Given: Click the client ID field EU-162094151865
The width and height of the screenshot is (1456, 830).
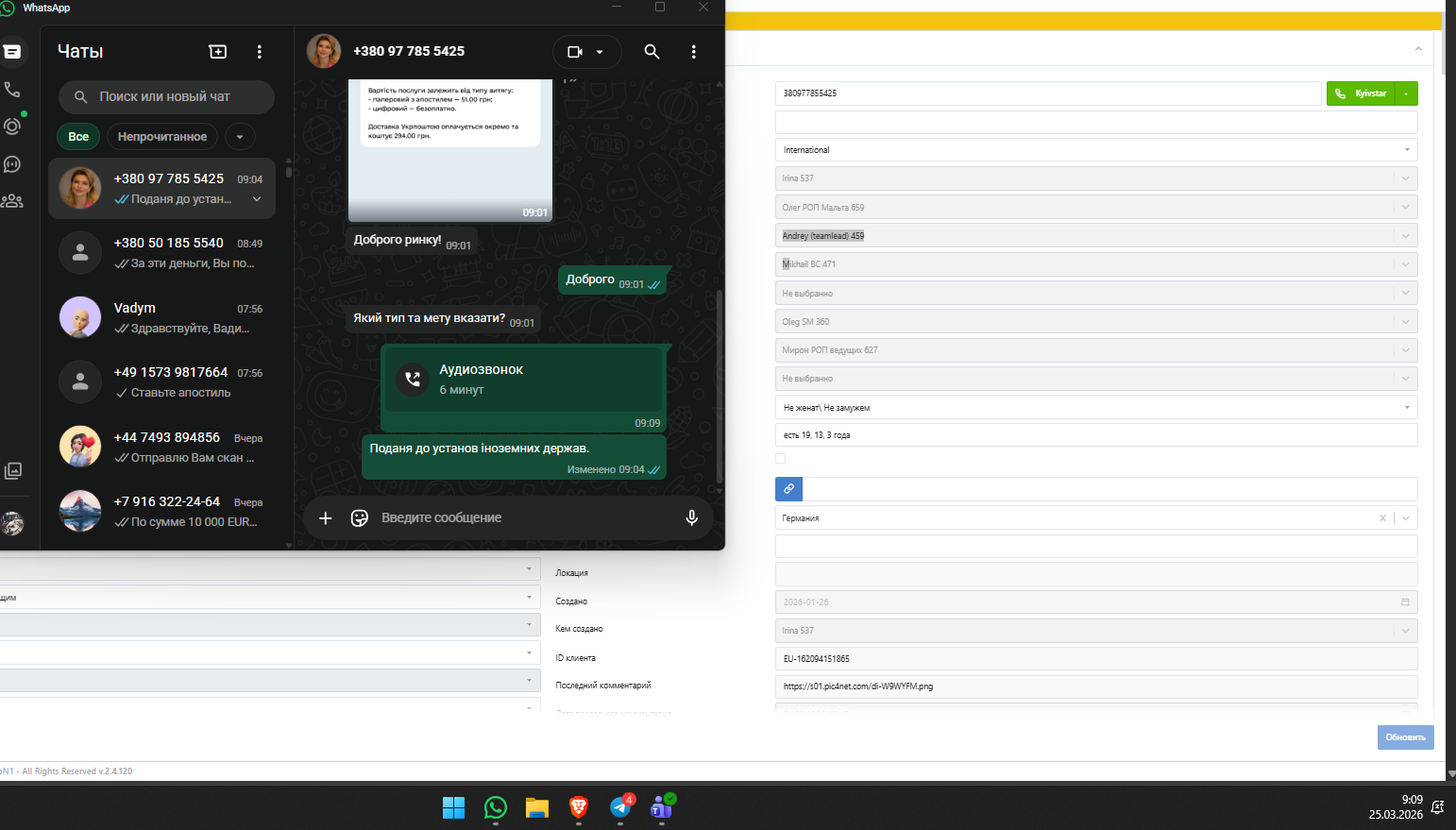Looking at the screenshot, I should (1096, 659).
